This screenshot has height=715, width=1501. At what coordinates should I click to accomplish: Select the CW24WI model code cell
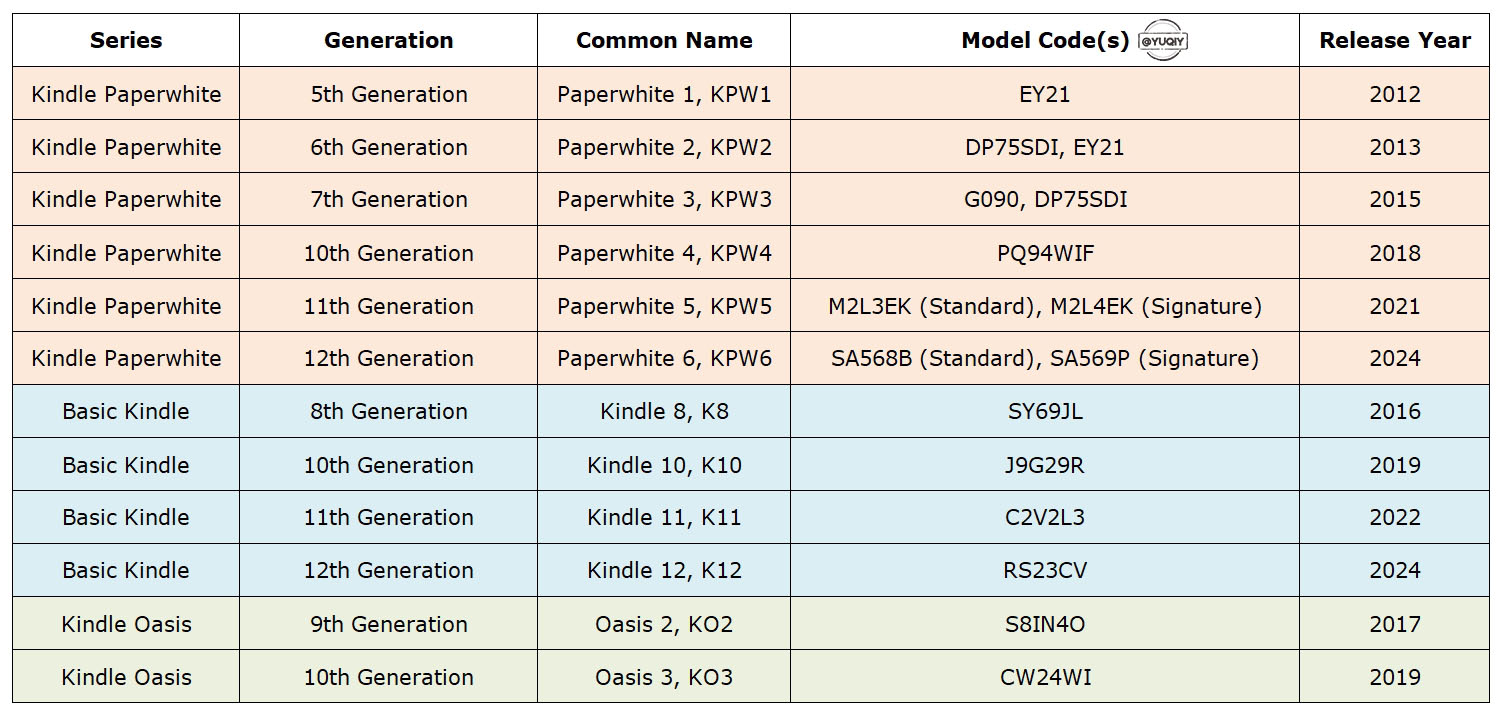(x=1045, y=677)
